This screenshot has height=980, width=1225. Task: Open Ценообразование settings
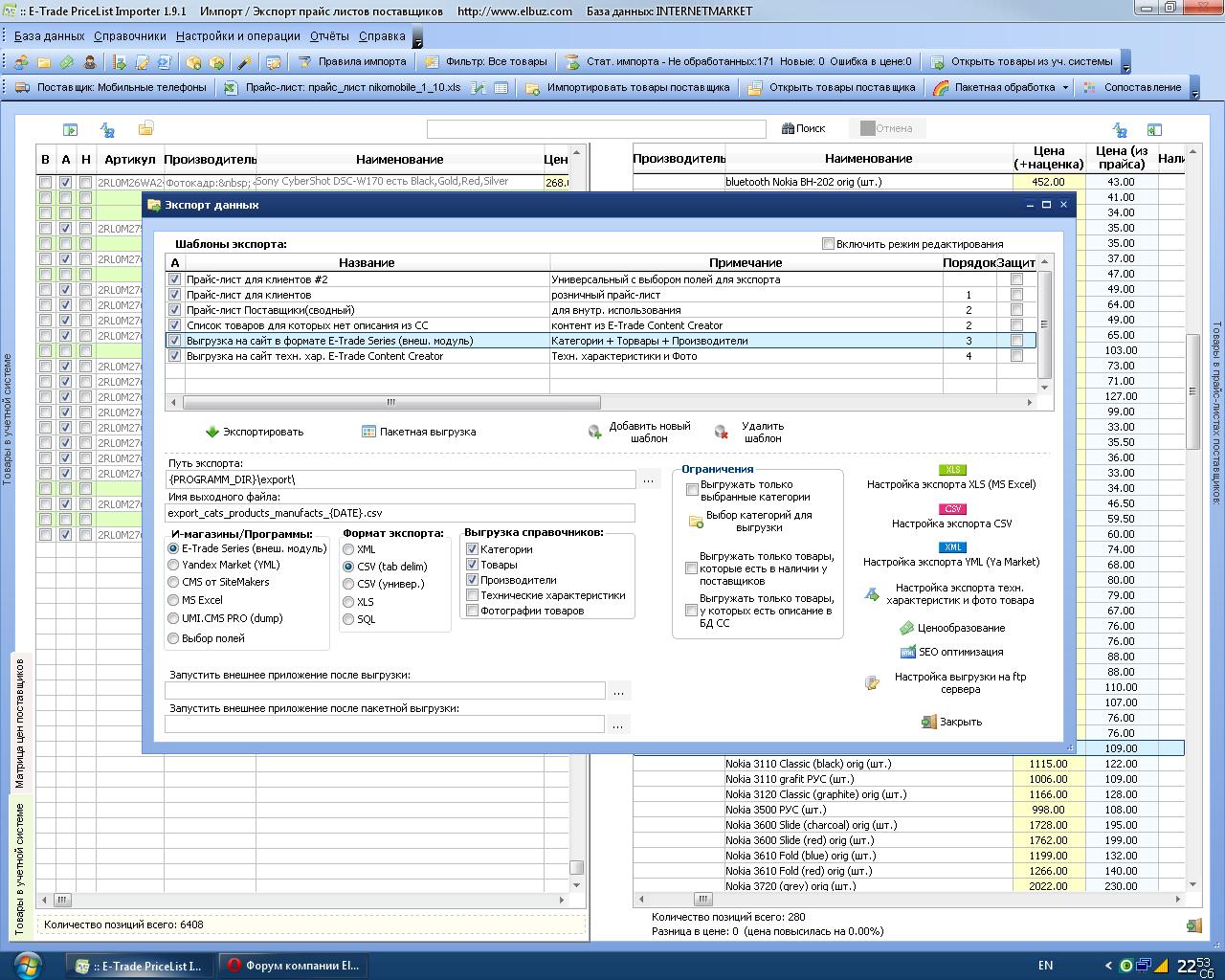952,628
